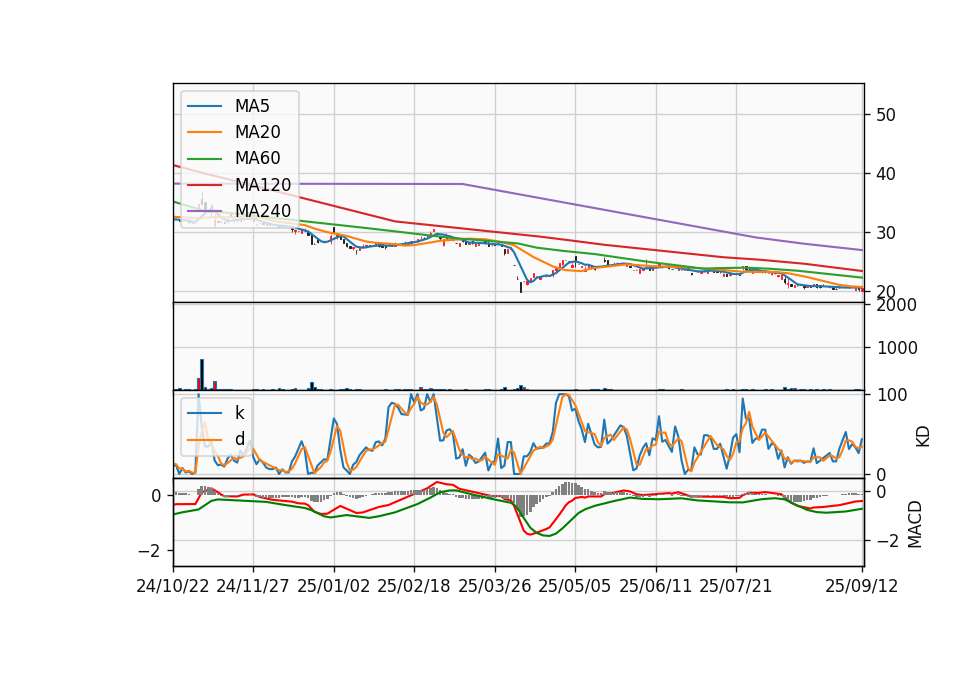Click the KD axis value 100

point(892,395)
